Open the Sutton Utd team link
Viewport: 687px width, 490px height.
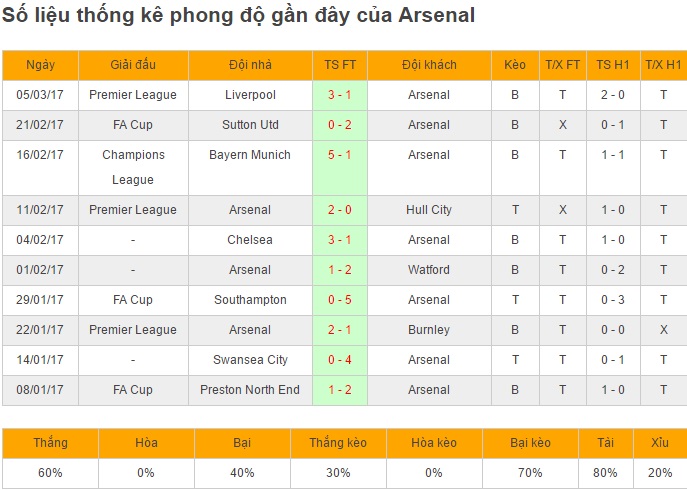[250, 125]
